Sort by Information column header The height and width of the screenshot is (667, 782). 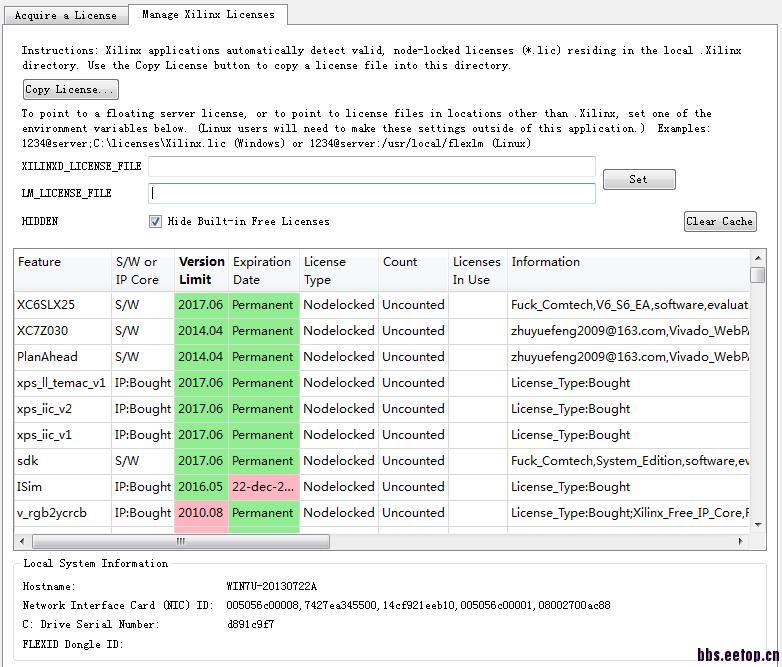click(628, 270)
